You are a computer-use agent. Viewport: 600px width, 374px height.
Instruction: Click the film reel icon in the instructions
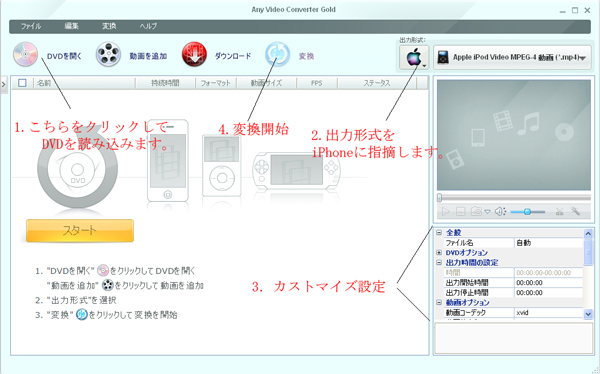(x=108, y=285)
